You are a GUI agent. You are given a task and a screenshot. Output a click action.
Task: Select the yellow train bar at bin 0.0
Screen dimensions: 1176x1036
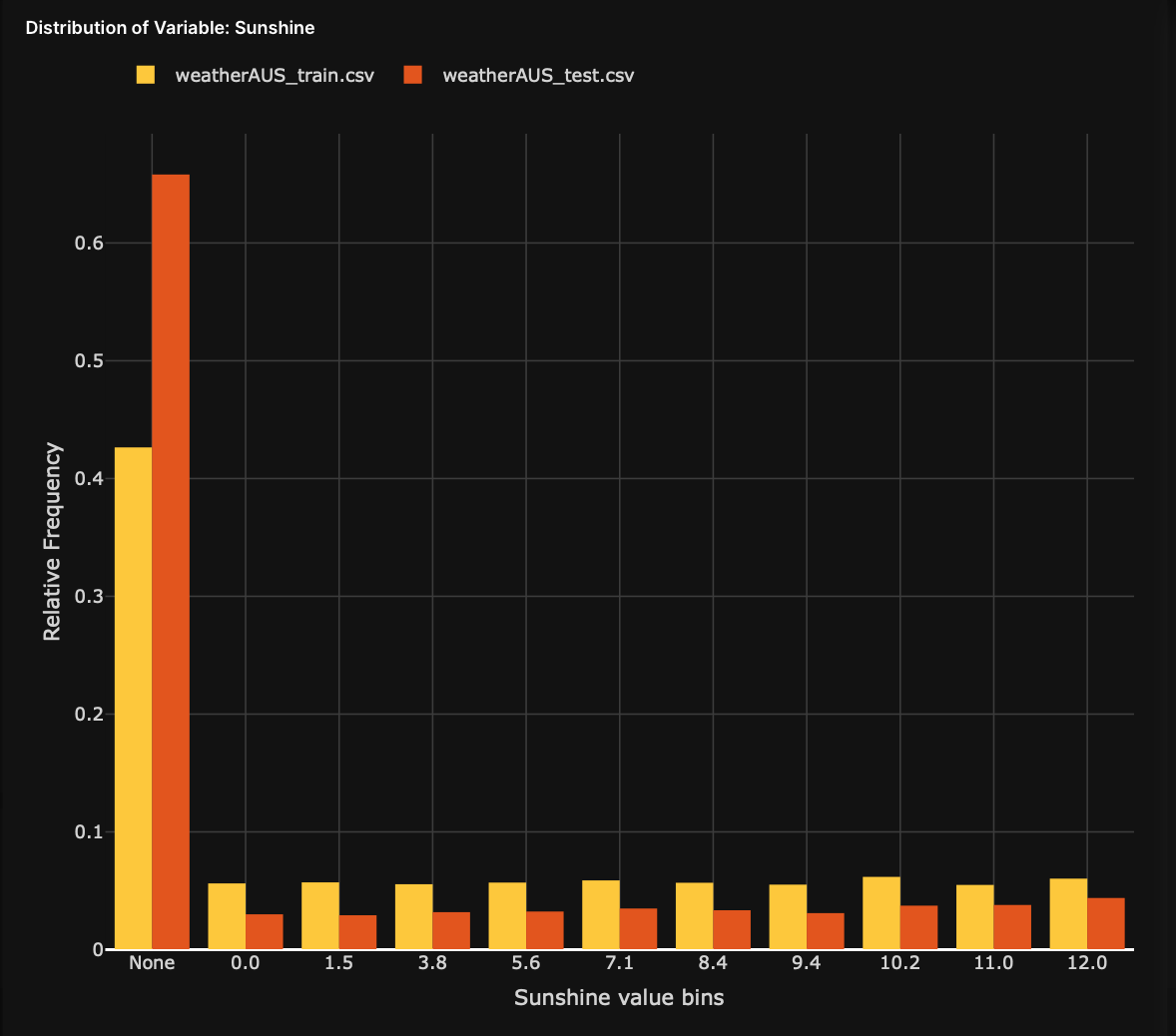(x=227, y=916)
